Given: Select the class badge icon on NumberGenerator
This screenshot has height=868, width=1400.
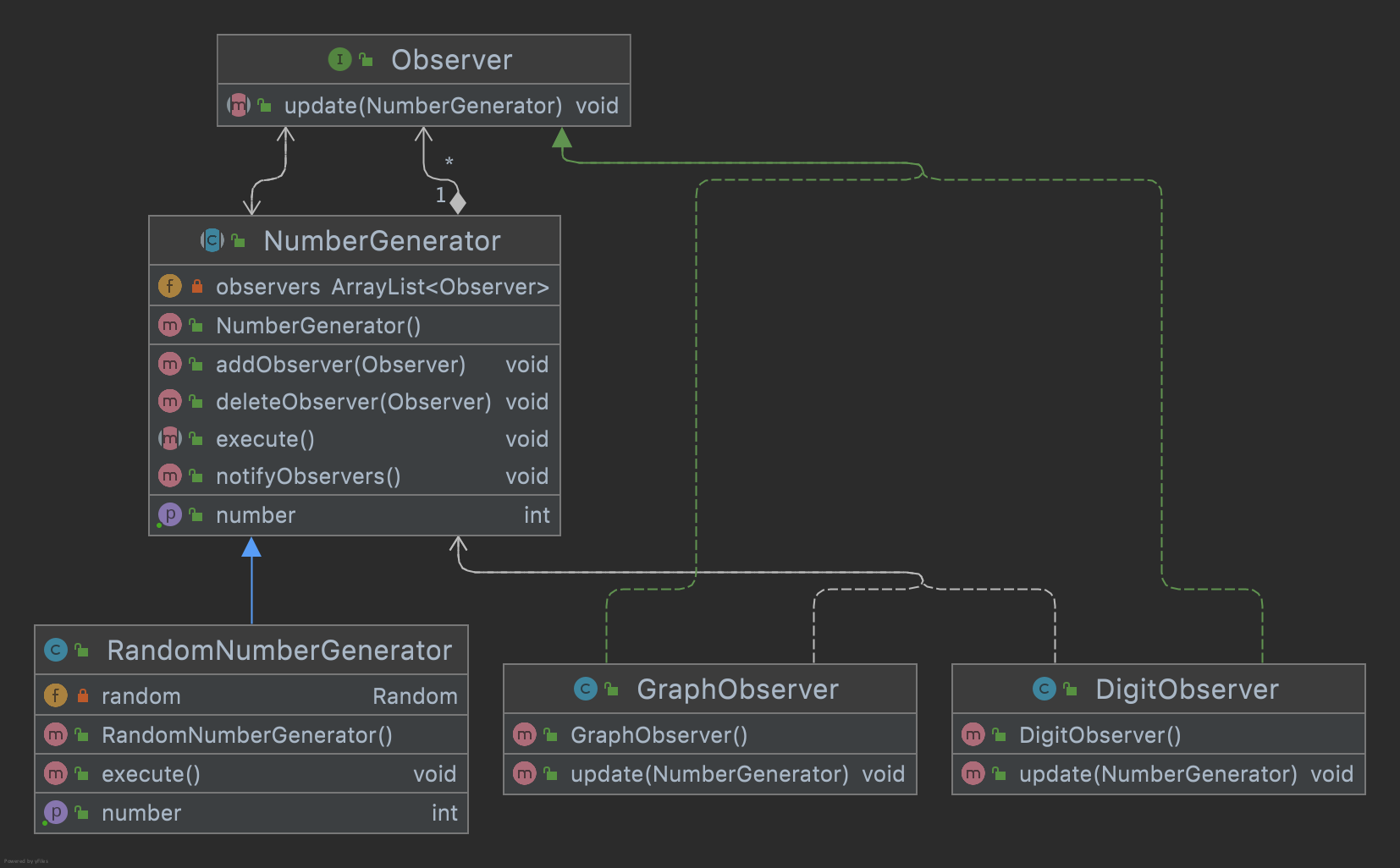Looking at the screenshot, I should tap(210, 240).
